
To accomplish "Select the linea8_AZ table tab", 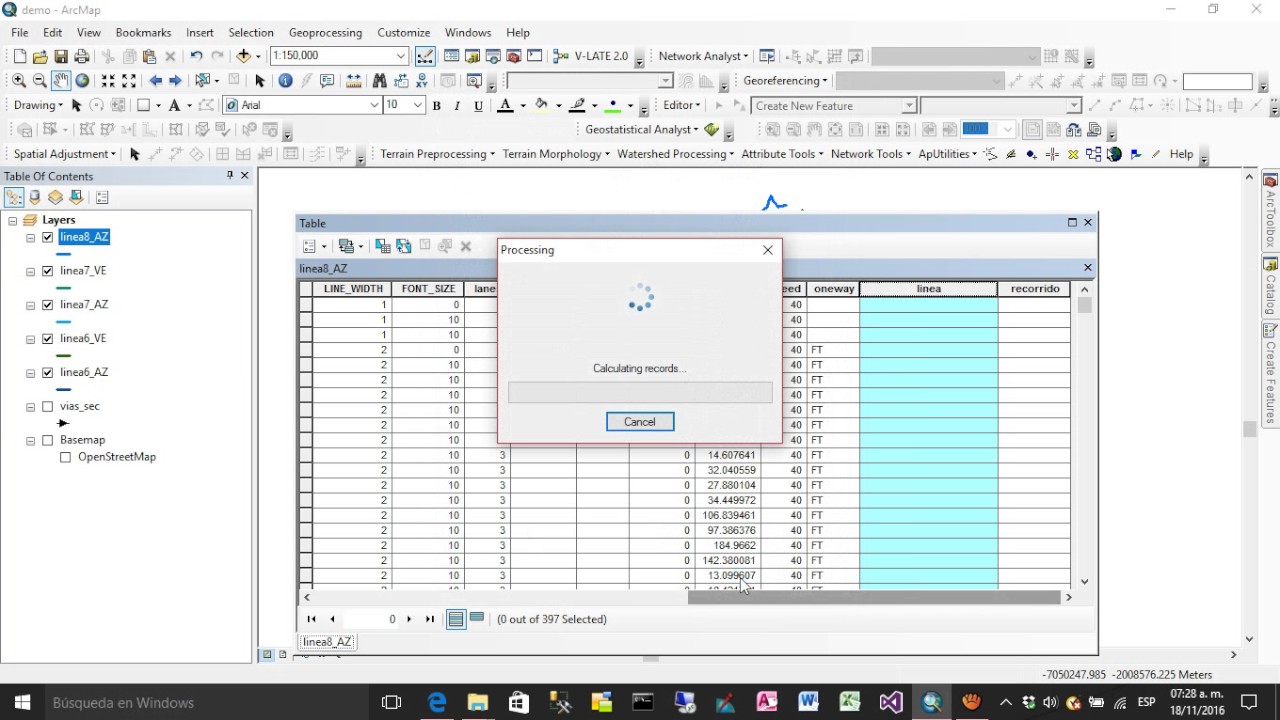I will pos(327,642).
